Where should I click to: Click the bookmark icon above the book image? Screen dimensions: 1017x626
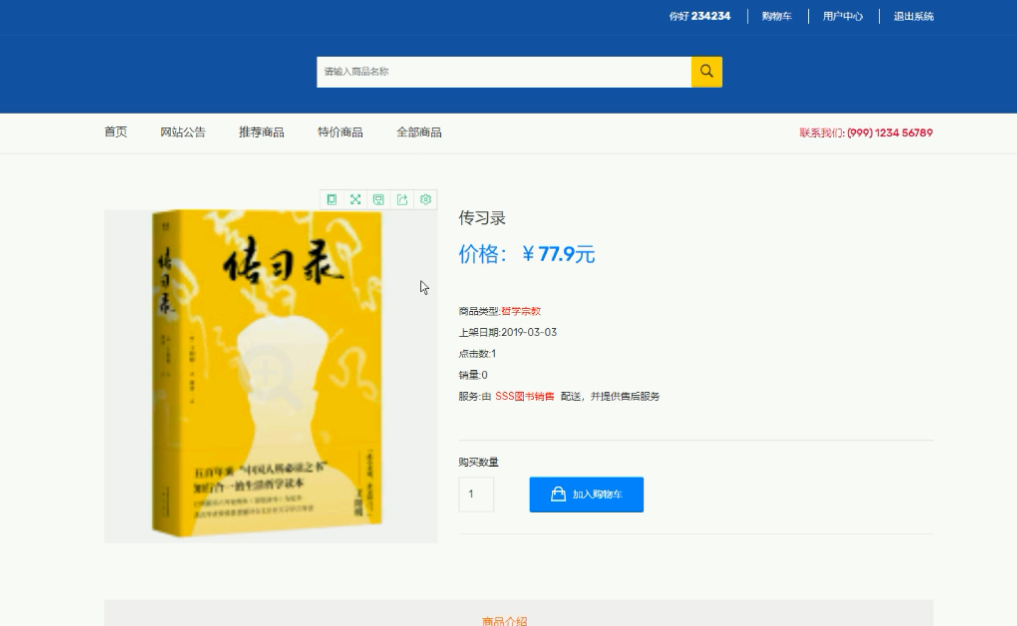coord(331,199)
